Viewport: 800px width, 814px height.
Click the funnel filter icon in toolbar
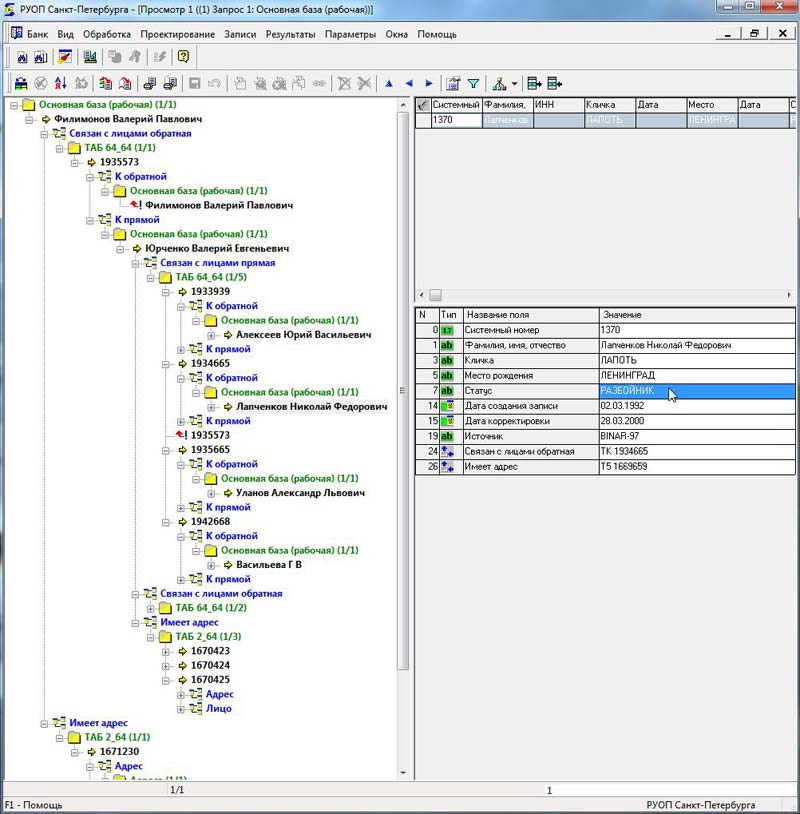click(x=473, y=84)
